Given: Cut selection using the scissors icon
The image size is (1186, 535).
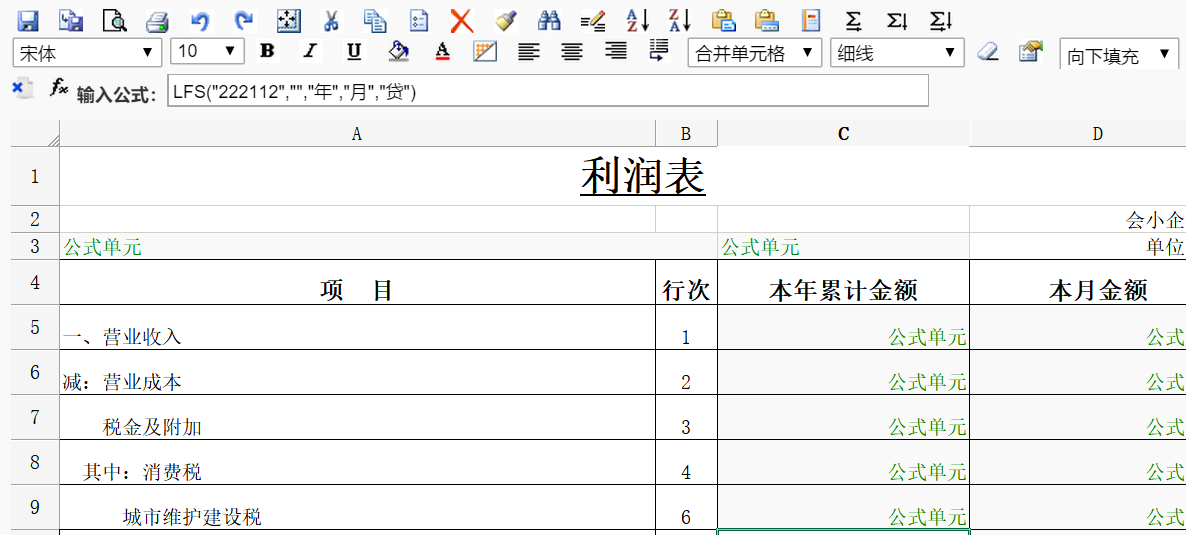Looking at the screenshot, I should (x=331, y=21).
